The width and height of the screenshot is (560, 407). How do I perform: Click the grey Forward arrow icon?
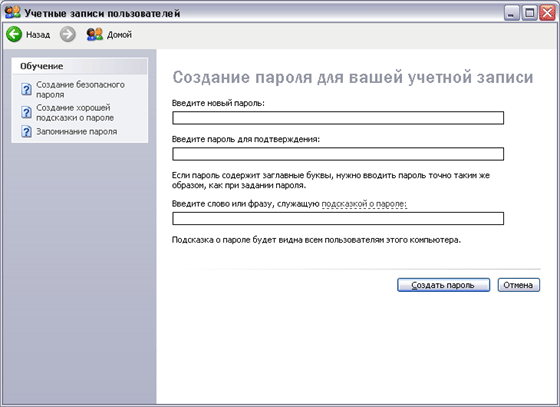coord(68,34)
